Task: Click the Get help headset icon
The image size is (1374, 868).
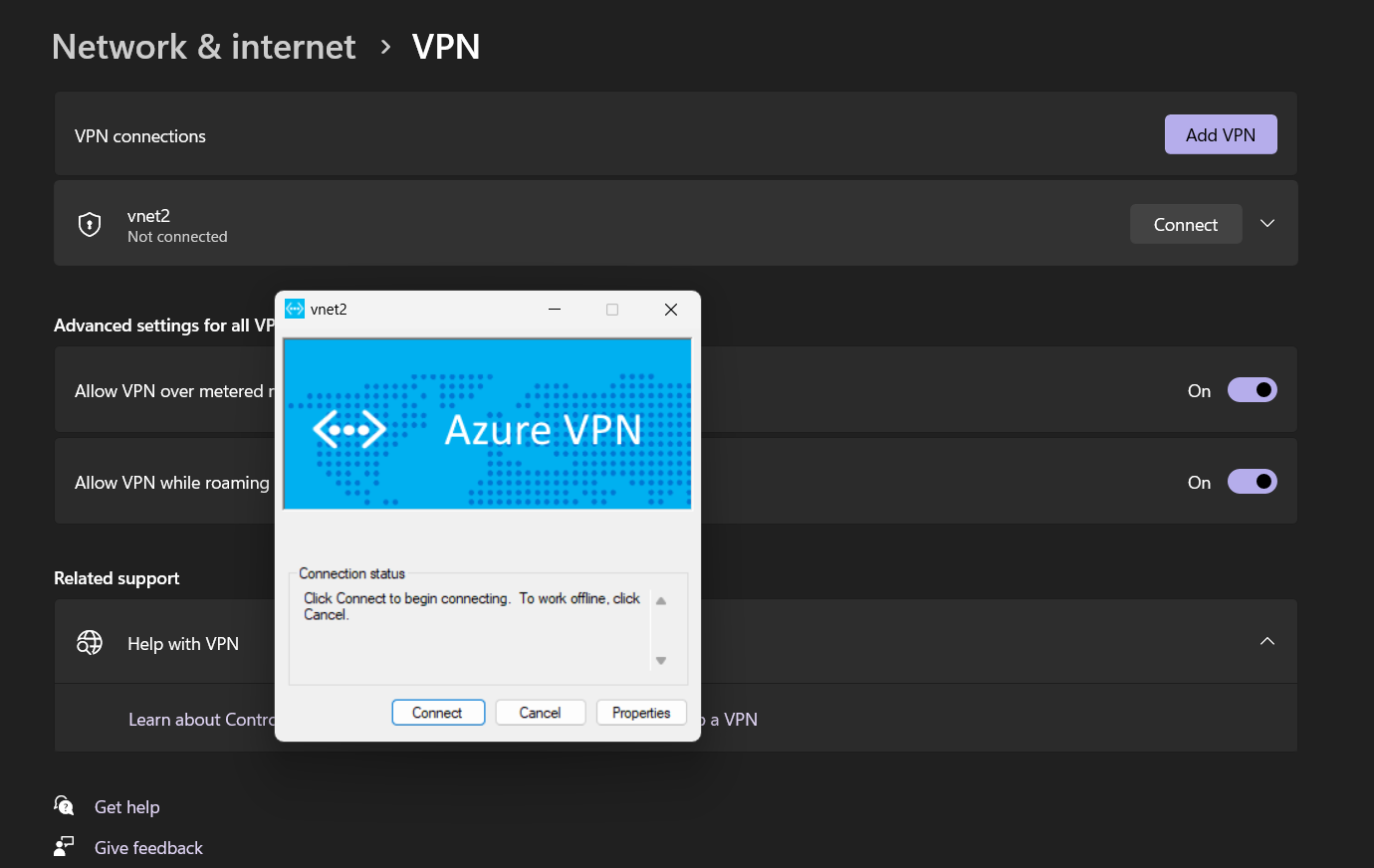Action: 63,804
